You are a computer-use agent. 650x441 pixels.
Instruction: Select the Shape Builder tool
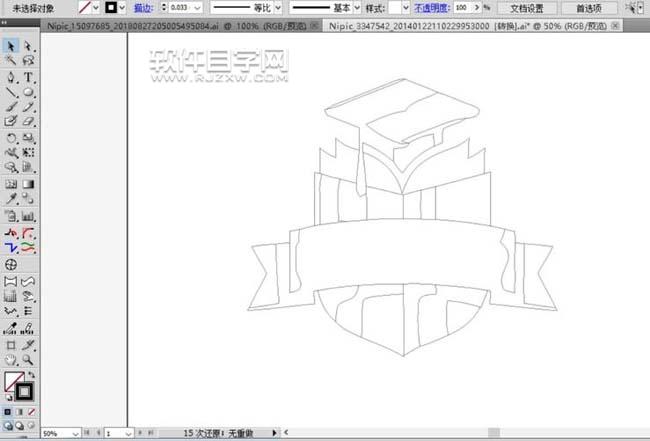click(11, 167)
